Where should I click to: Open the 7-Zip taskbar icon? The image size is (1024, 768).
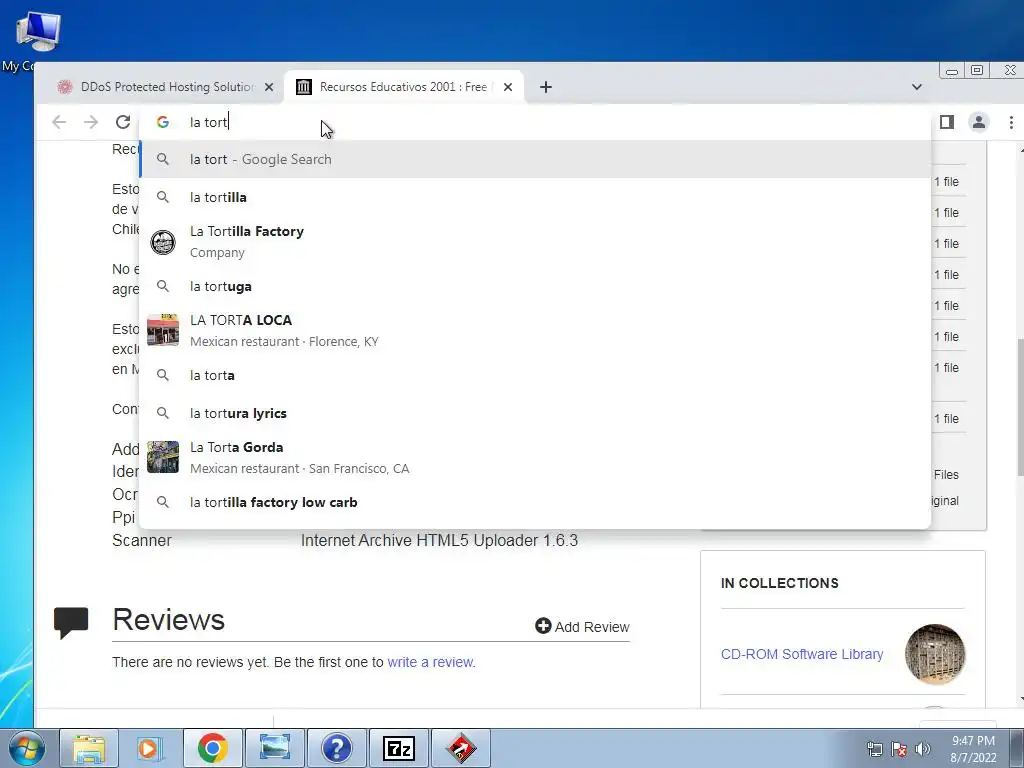[399, 748]
